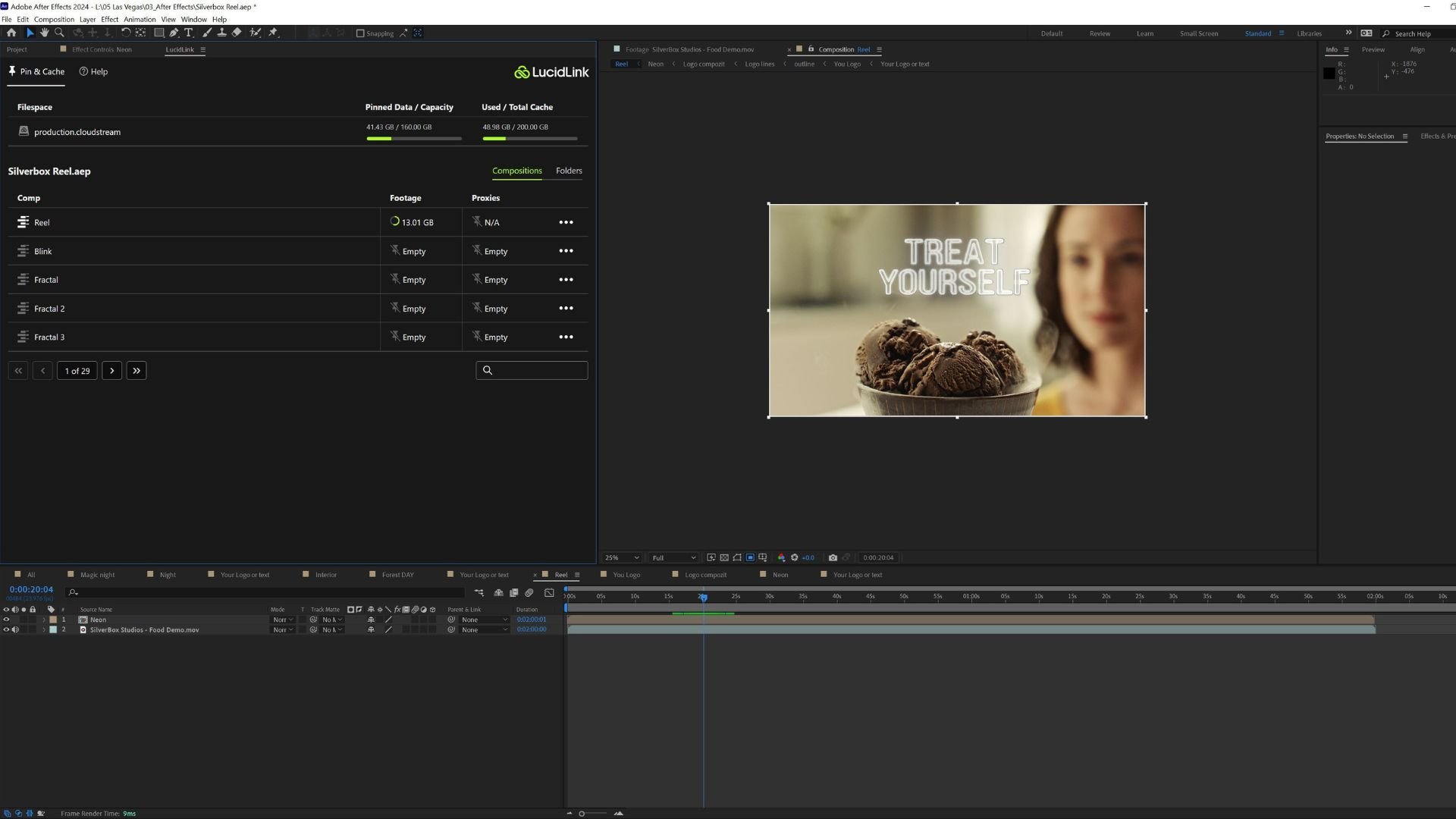Viewport: 1456px width, 819px height.
Task: Open the 25% magnification dropdown
Action: 622,557
